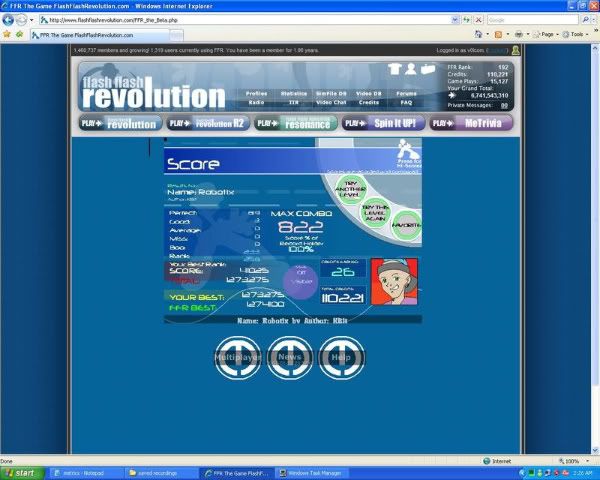Open the Video DB nav link
Viewport: 600px width, 480px height.
click(x=368, y=93)
